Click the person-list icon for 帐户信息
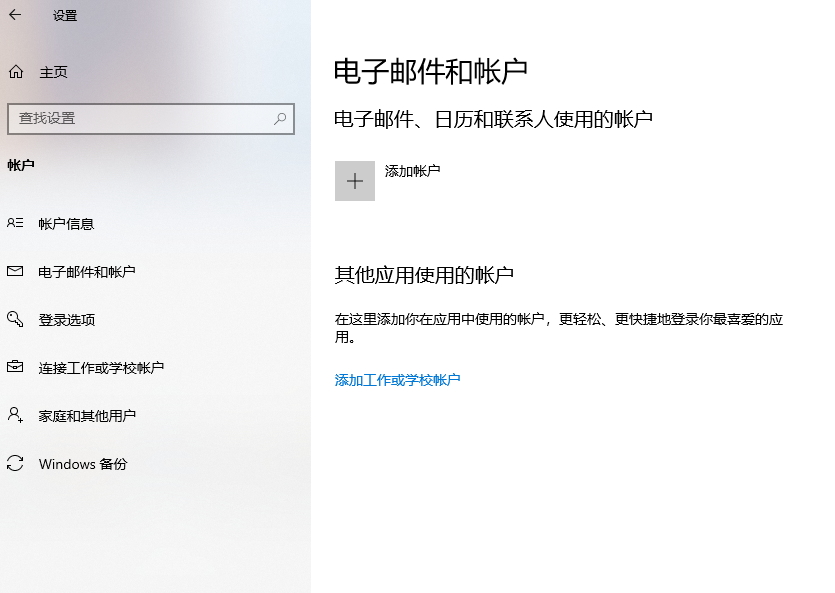The image size is (835, 593). 15,223
